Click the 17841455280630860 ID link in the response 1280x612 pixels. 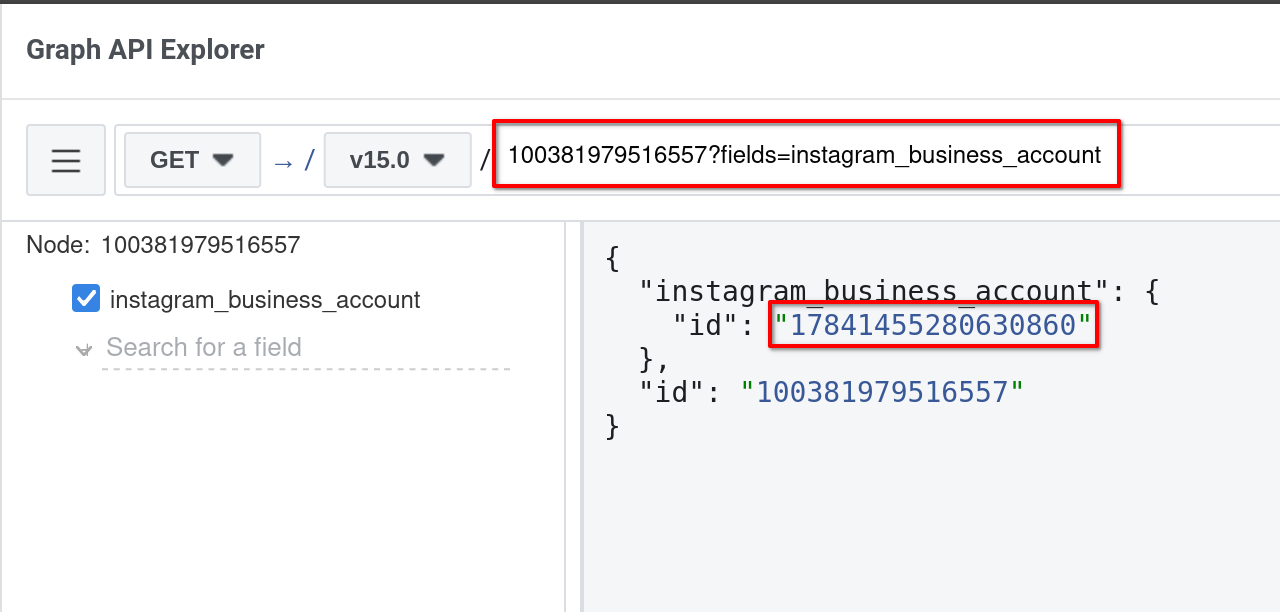tap(932, 325)
